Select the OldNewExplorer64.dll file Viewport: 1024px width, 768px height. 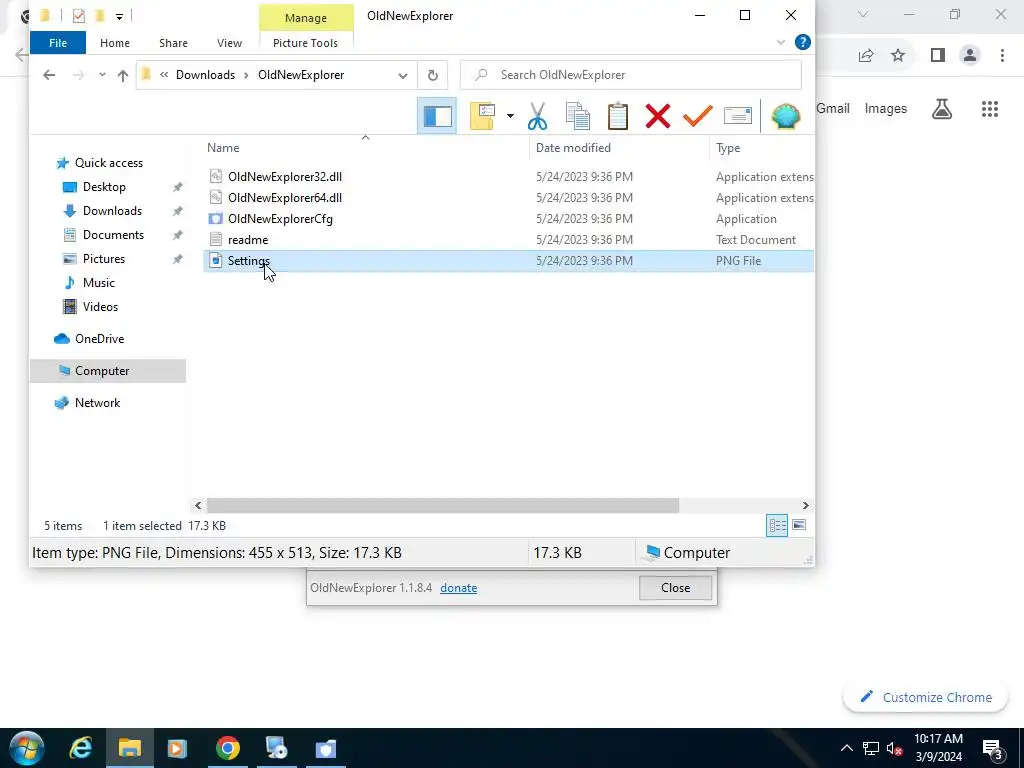point(285,198)
